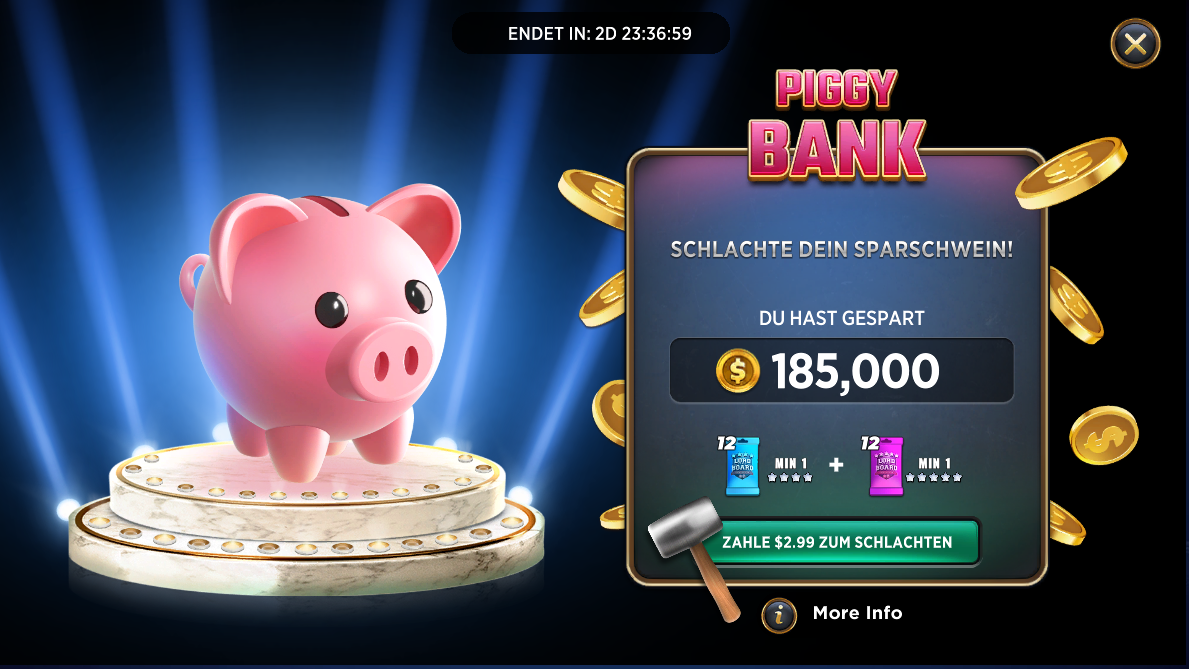
Task: Click the gold coin at right edge near card packs
Action: (x=1104, y=435)
